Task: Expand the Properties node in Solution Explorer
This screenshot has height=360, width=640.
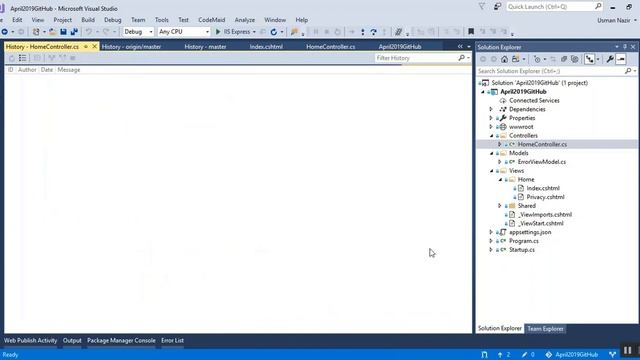Action: click(x=491, y=118)
